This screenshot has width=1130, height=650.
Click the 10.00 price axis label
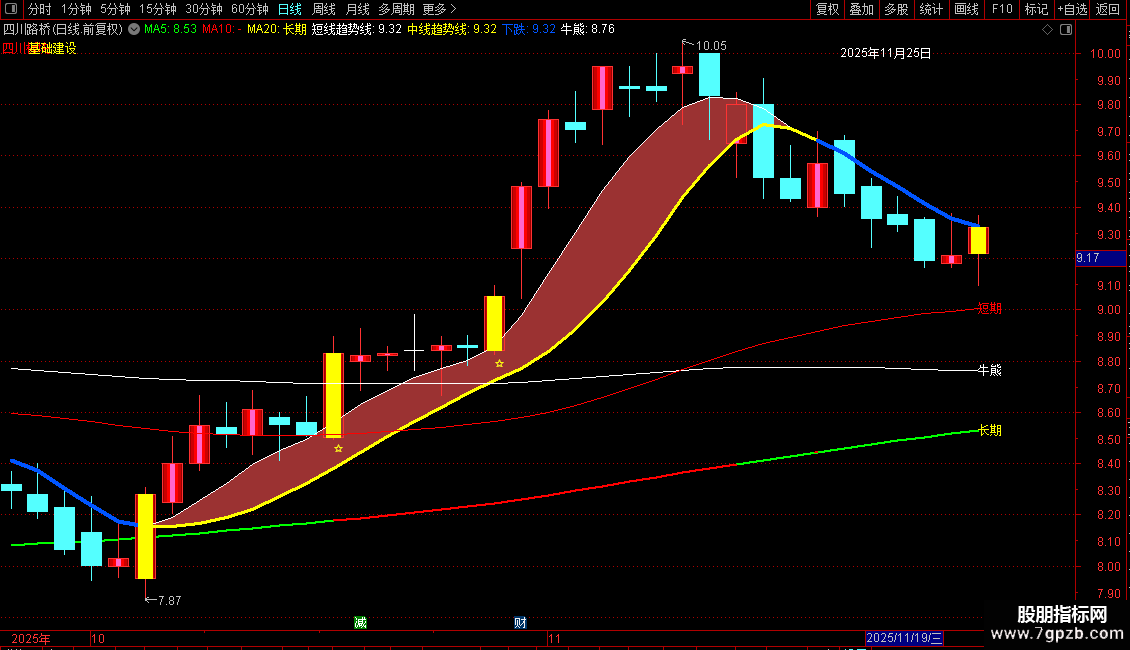pyautogui.click(x=1105, y=53)
